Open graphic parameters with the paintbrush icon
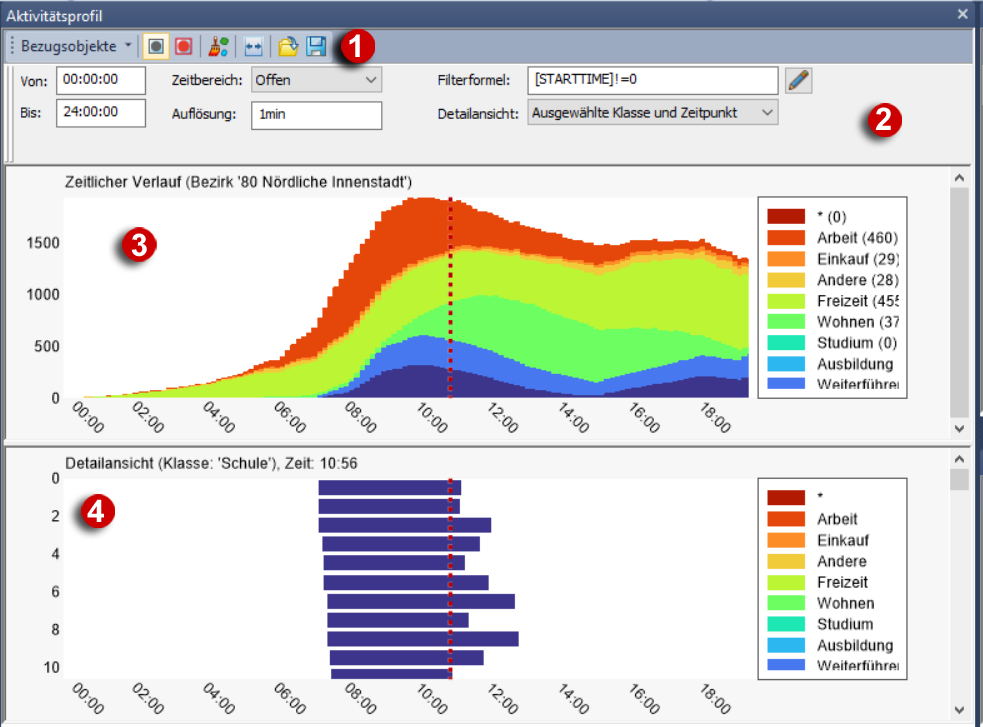The width and height of the screenshot is (983, 727). pyautogui.click(x=218, y=46)
